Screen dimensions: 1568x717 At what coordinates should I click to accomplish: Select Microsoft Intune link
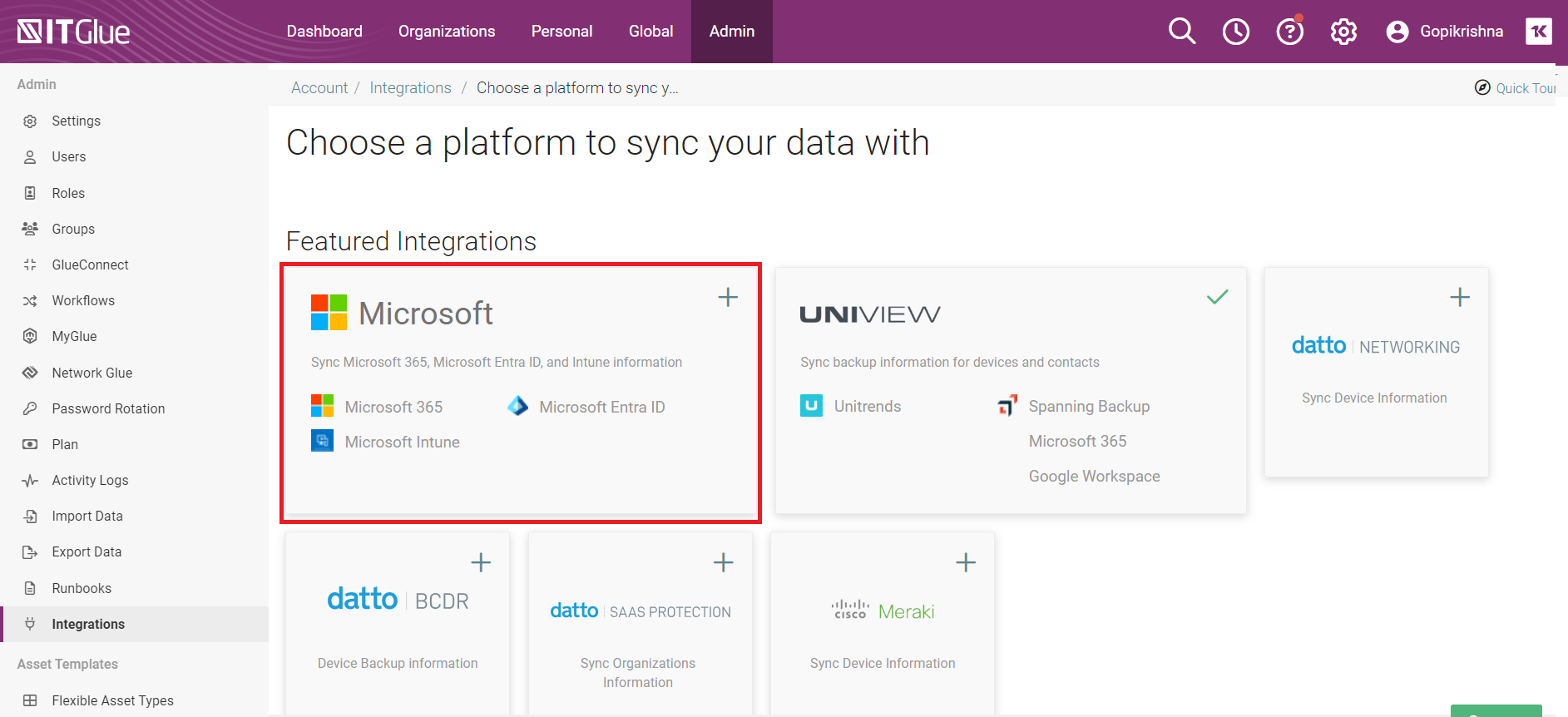click(x=402, y=442)
